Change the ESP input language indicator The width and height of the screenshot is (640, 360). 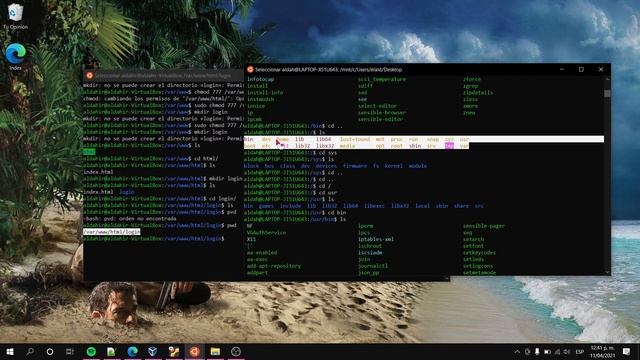coord(580,352)
